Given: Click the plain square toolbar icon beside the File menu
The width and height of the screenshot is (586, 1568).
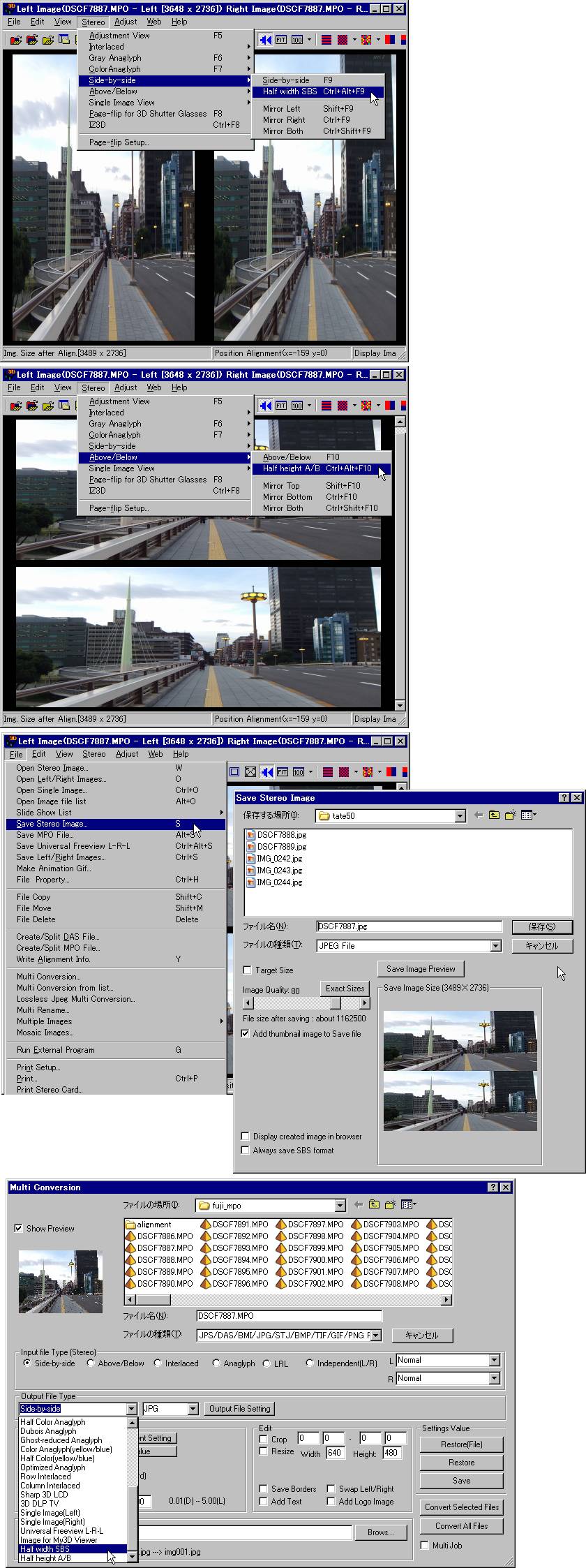Looking at the screenshot, I should pyautogui.click(x=234, y=772).
